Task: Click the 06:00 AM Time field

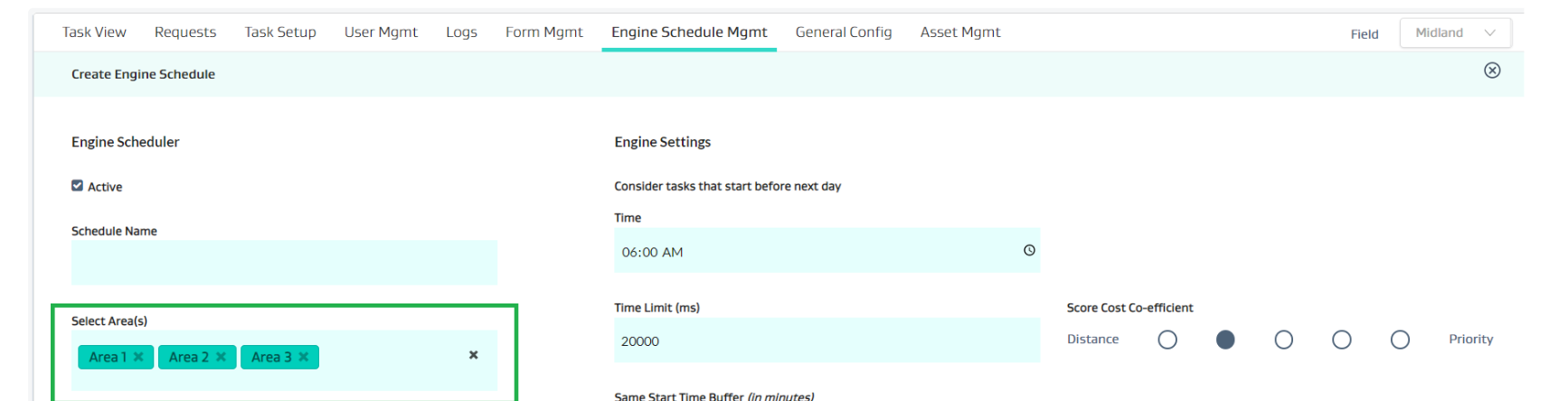Action: [x=814, y=251]
